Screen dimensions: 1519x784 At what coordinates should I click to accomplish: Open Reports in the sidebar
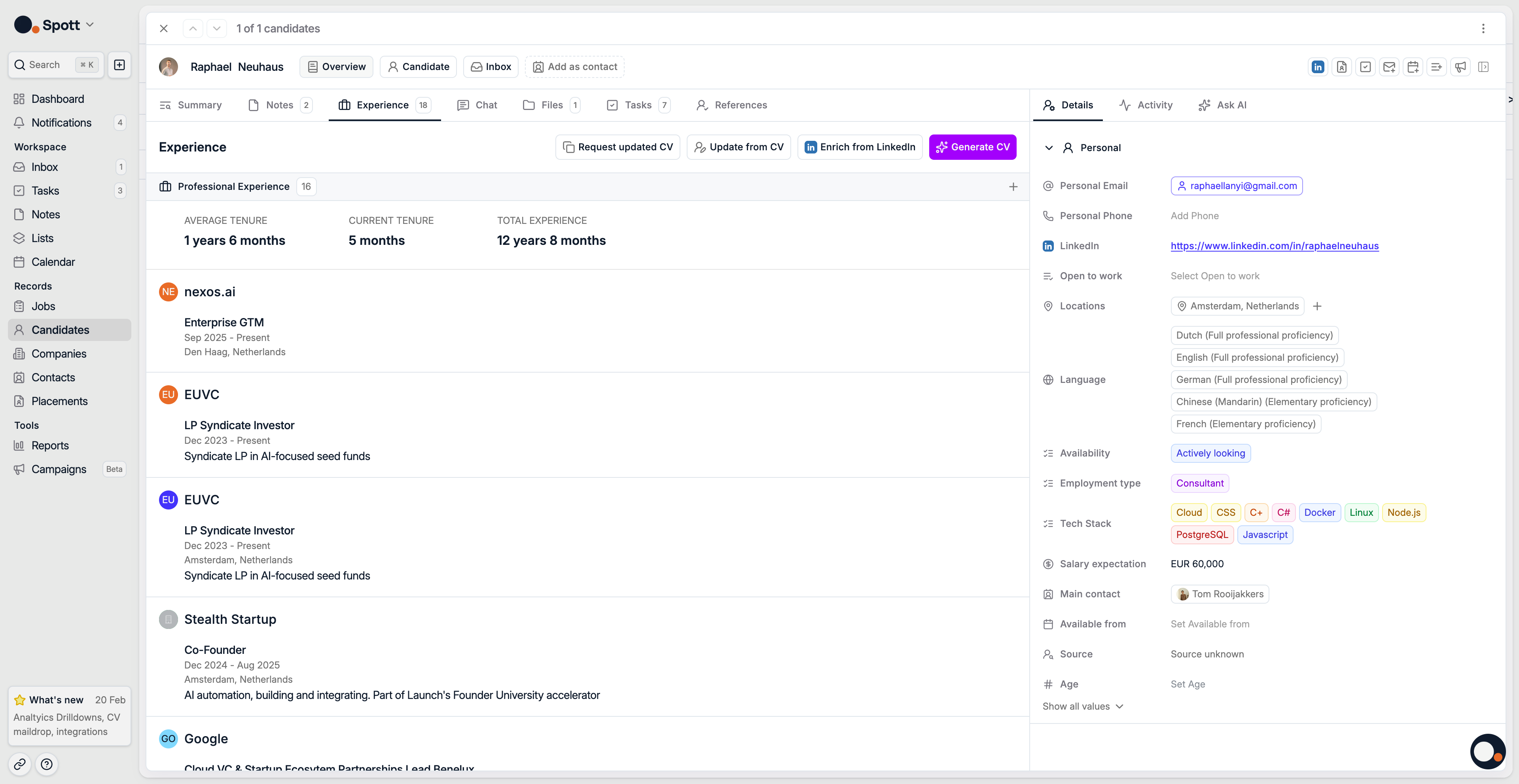coord(70,446)
